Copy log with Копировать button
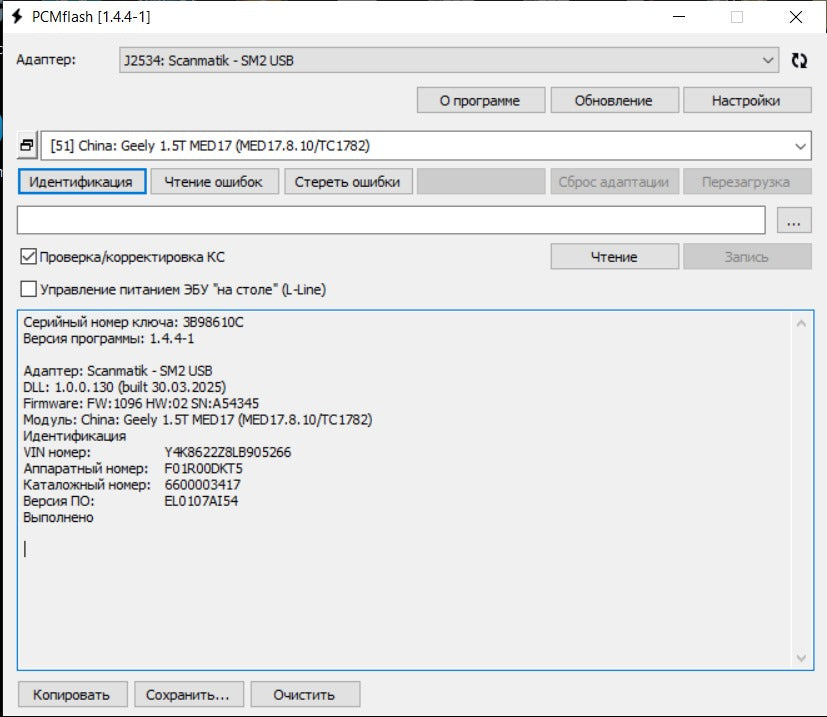The width and height of the screenshot is (827, 717). [x=72, y=694]
